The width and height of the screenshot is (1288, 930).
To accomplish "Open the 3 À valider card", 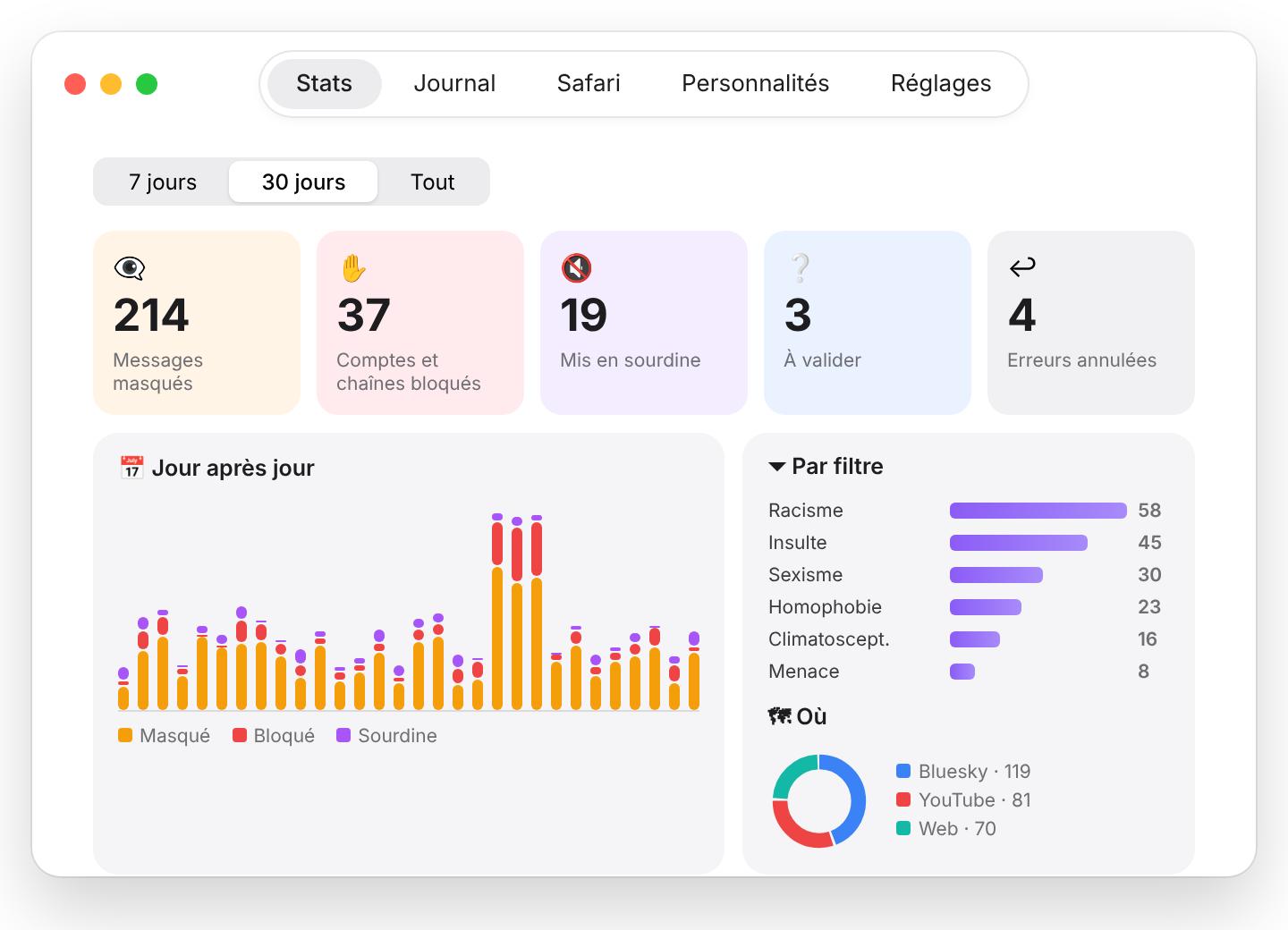I will 868,323.
